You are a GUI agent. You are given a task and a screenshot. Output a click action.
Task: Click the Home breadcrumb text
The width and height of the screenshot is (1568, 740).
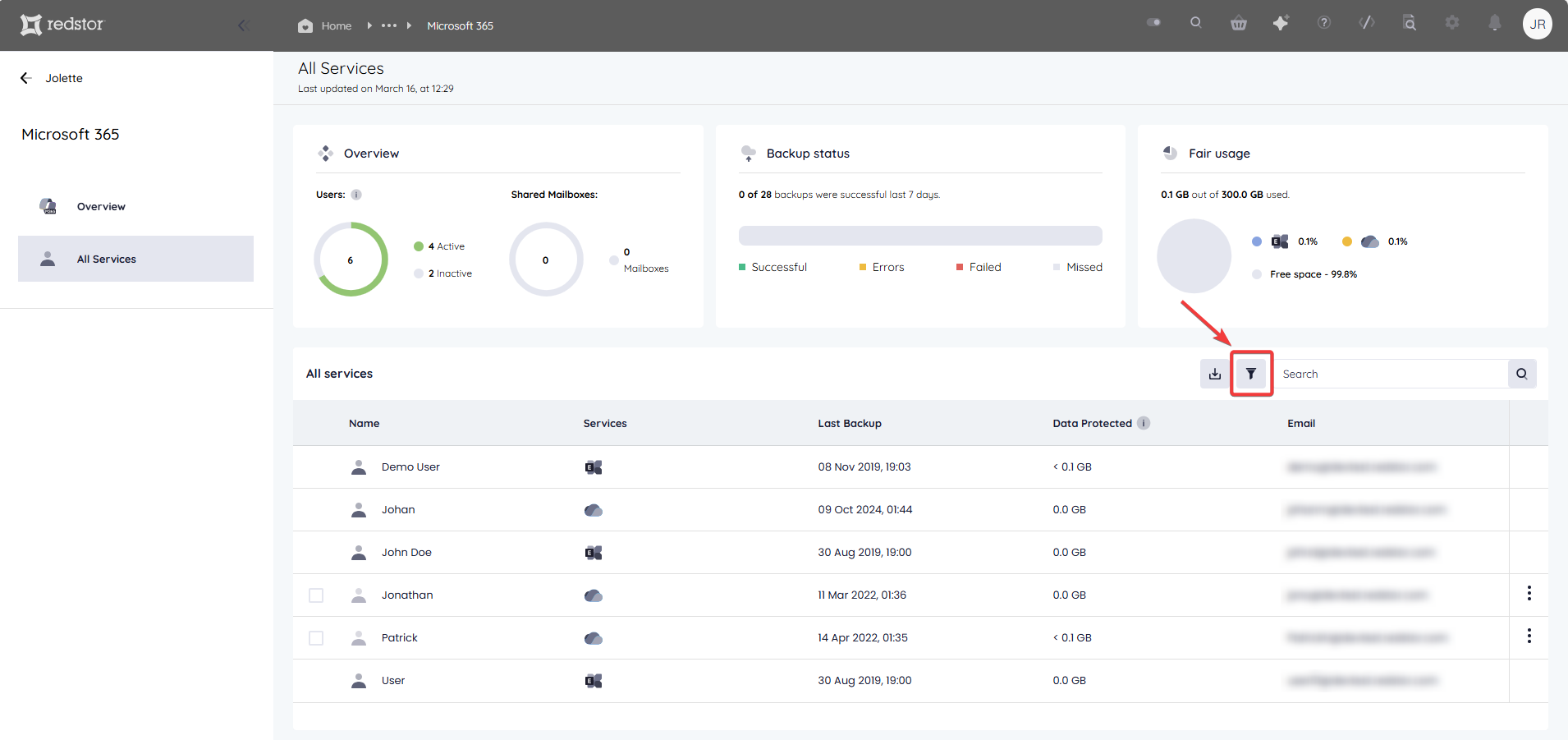pos(337,25)
